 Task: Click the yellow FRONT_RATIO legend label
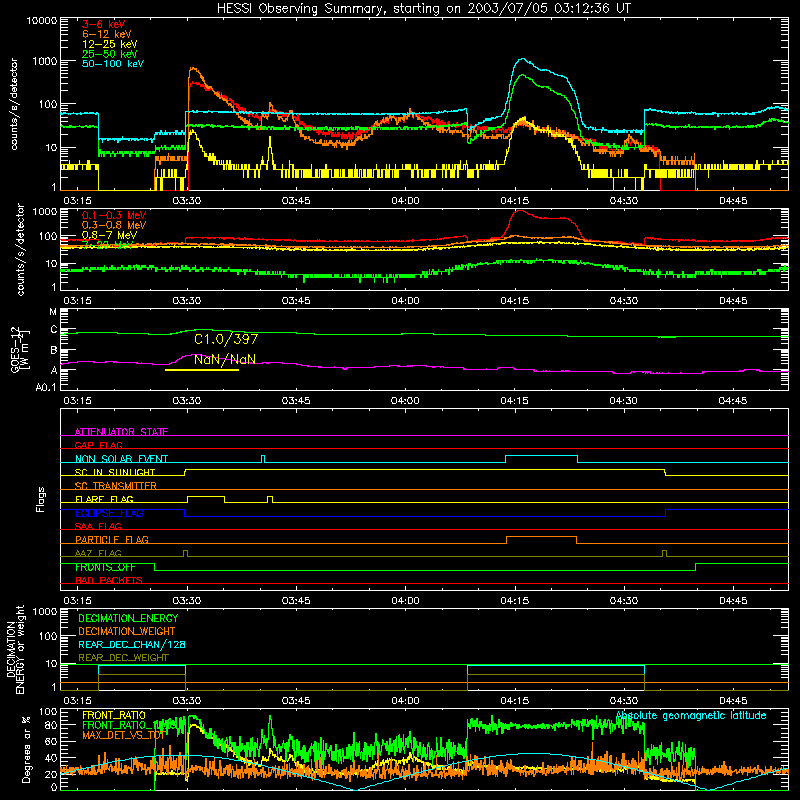[114, 715]
